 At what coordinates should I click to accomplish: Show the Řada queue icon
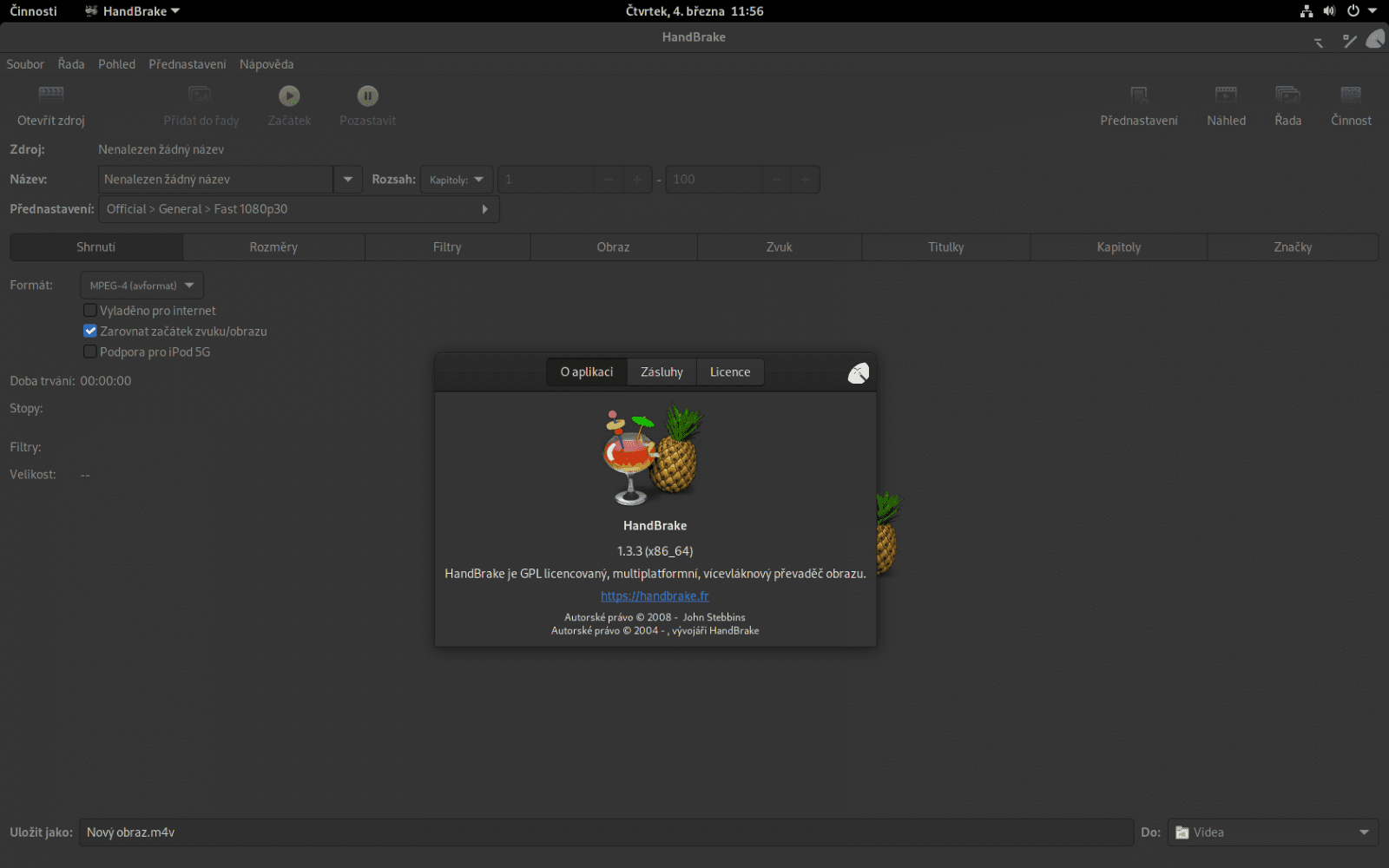coord(1287,104)
